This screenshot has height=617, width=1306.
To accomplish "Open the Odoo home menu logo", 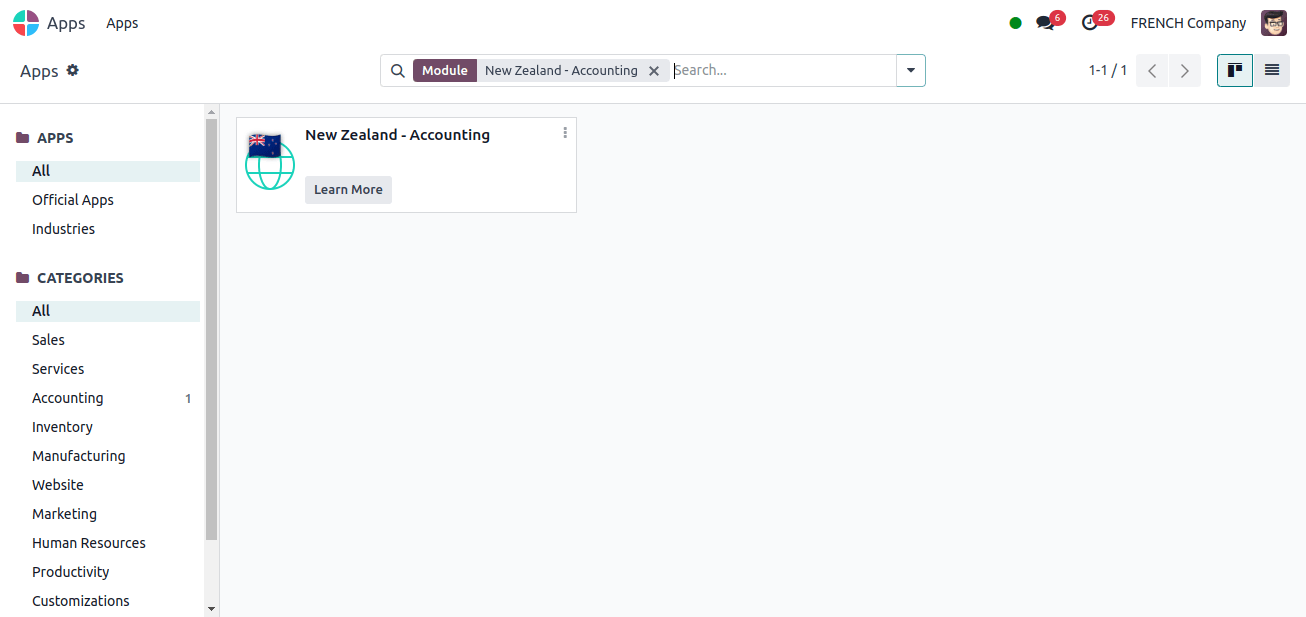I will coord(26,23).
